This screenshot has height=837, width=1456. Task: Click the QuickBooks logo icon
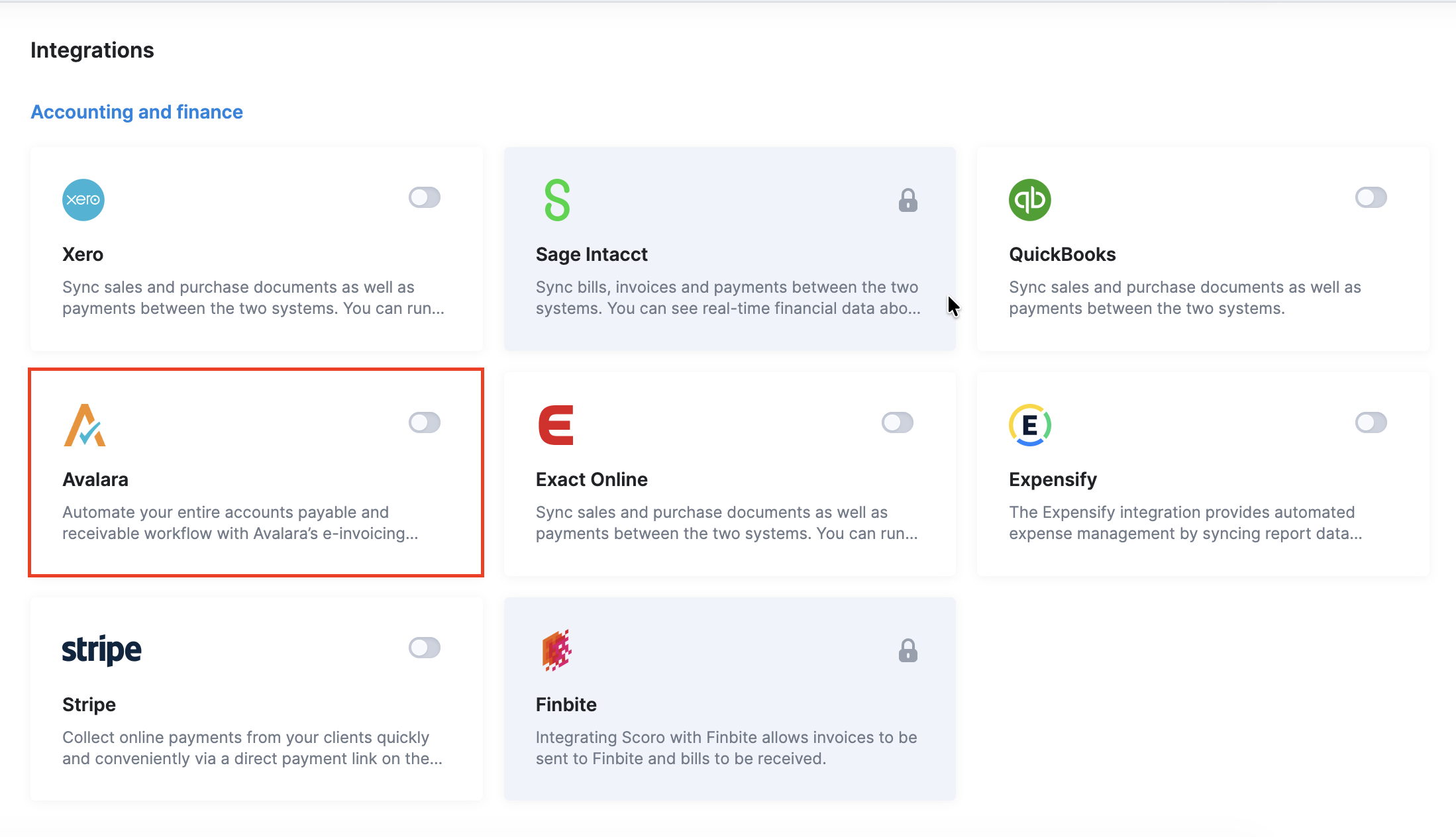point(1029,199)
